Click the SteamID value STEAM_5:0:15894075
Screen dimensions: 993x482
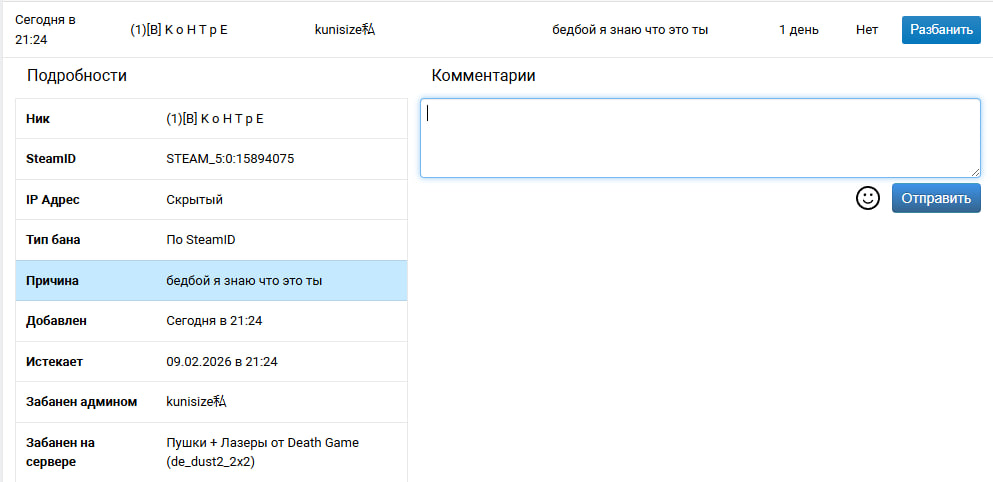click(229, 159)
